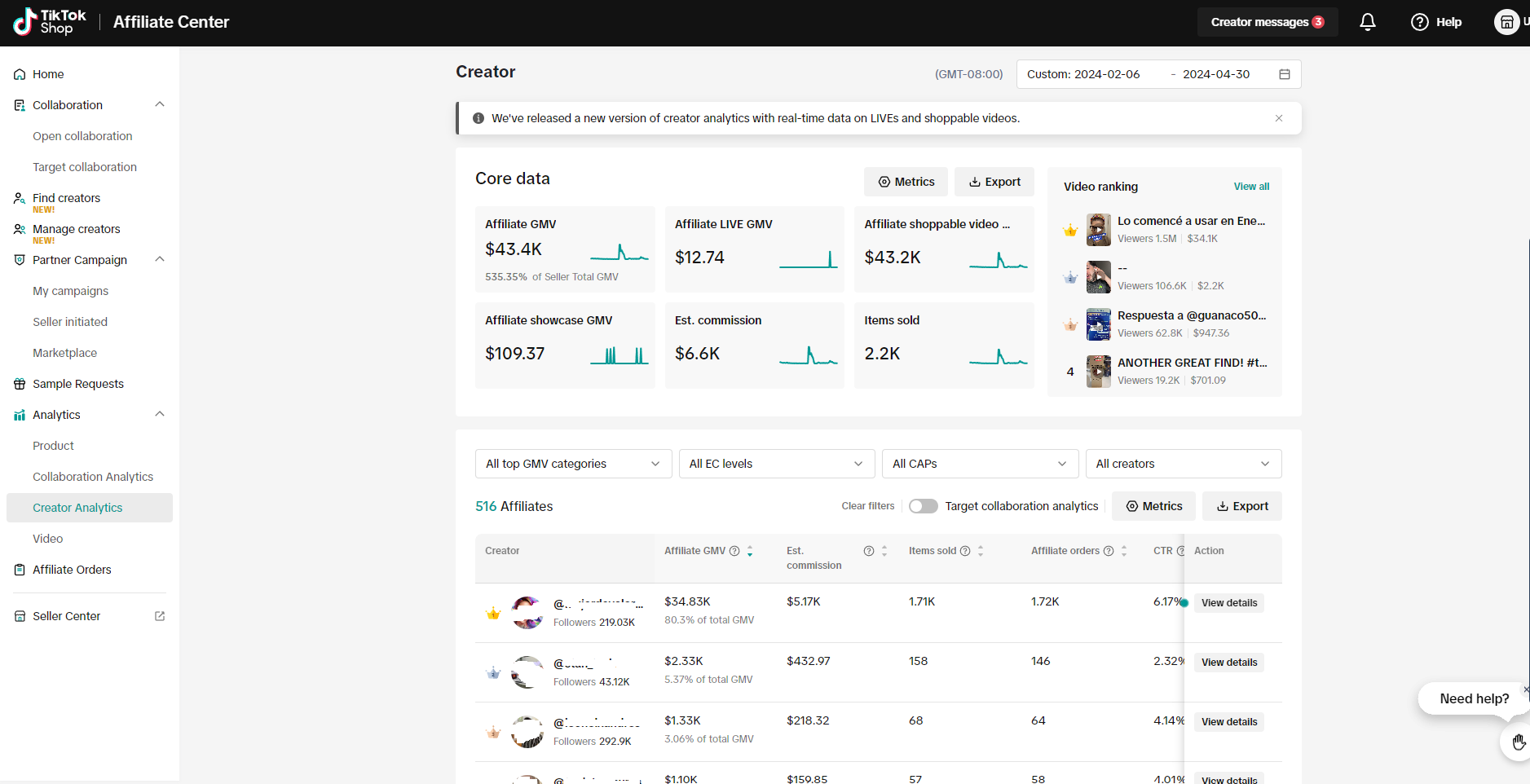
Task: Expand the All CAPs dropdown
Action: 980,464
